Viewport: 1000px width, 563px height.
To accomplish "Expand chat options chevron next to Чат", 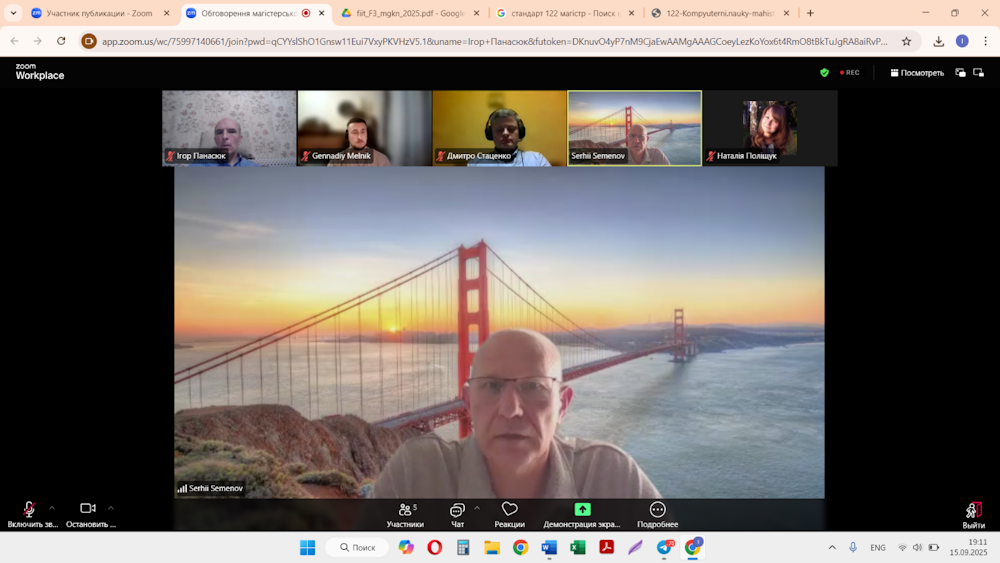I will coord(477,508).
